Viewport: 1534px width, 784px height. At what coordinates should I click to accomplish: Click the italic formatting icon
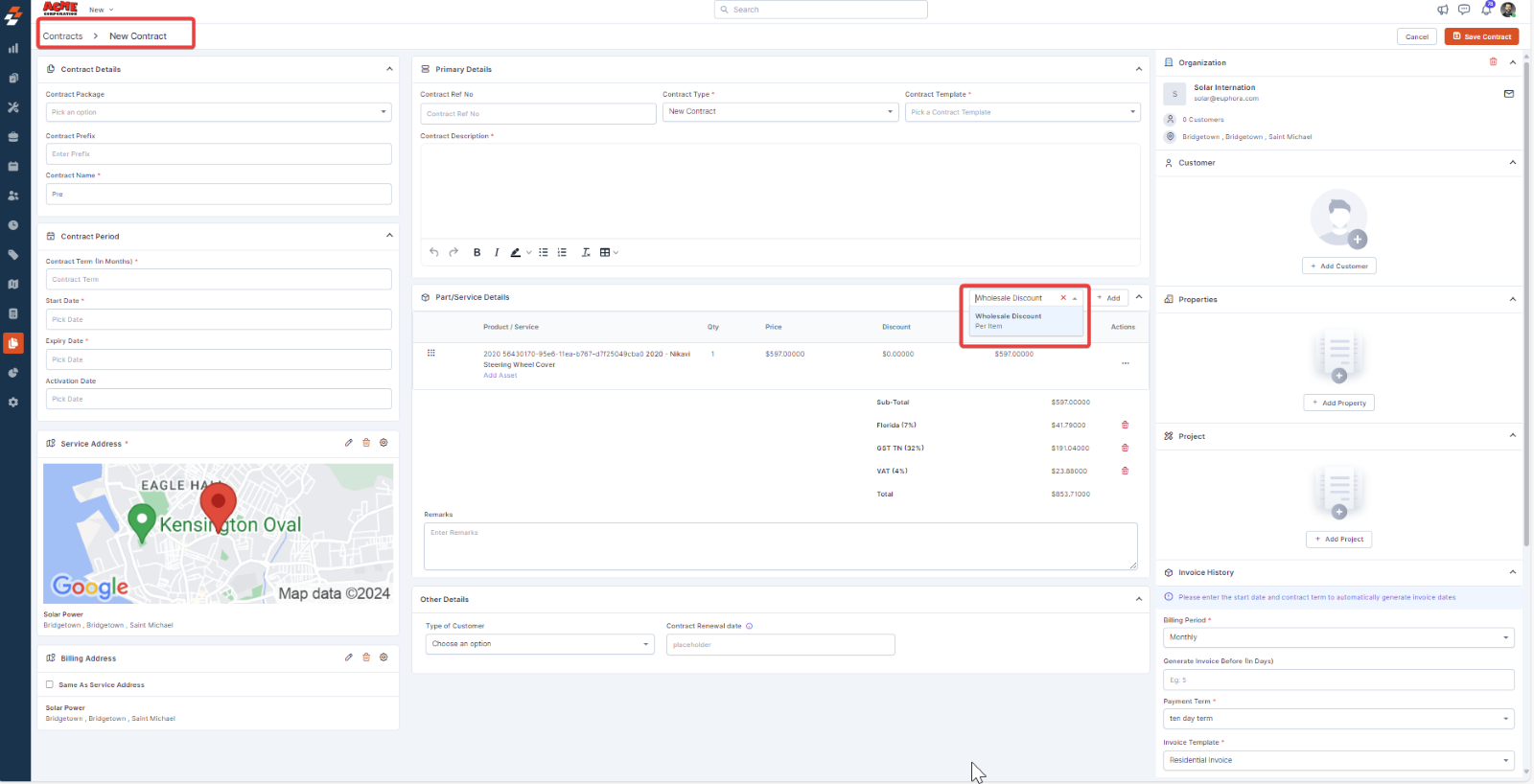click(x=497, y=253)
